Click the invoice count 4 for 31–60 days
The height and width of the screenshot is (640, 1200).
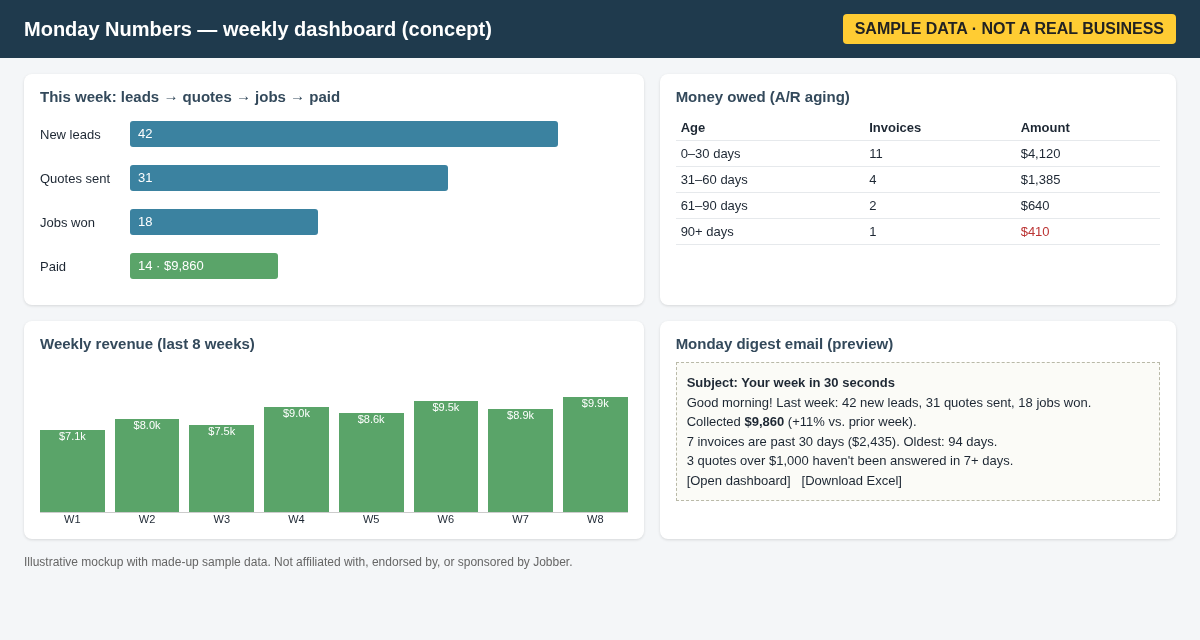(873, 179)
